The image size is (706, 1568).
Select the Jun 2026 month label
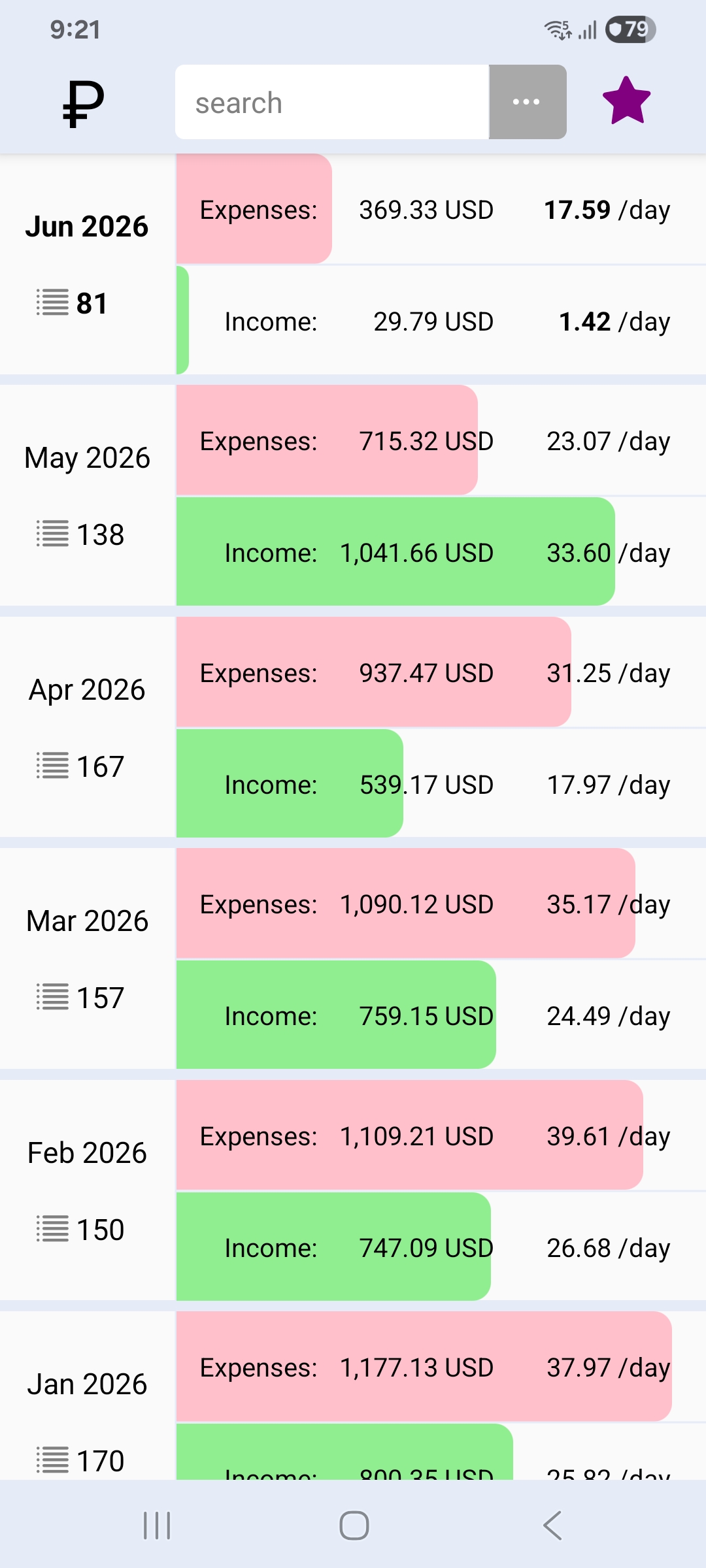tap(87, 227)
